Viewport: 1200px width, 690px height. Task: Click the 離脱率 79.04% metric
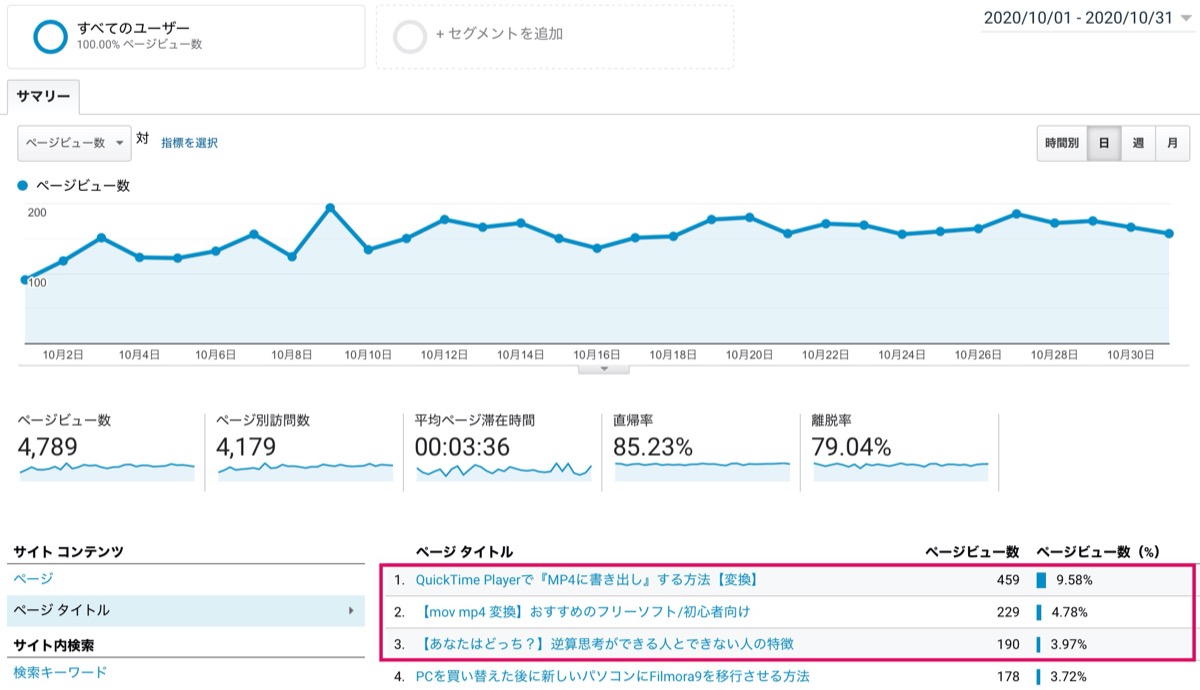(x=900, y=449)
